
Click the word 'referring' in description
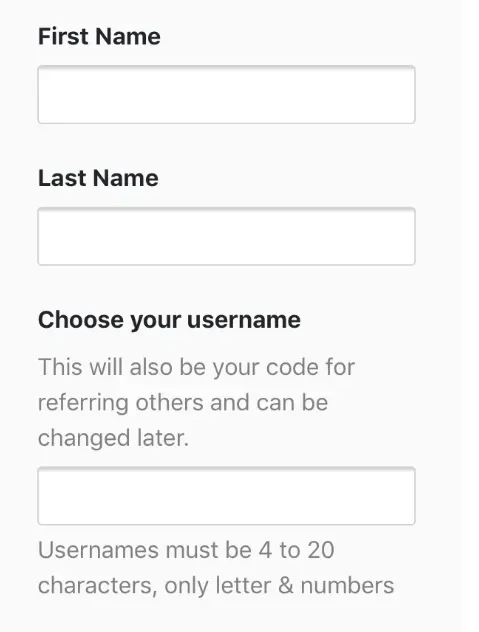point(83,403)
